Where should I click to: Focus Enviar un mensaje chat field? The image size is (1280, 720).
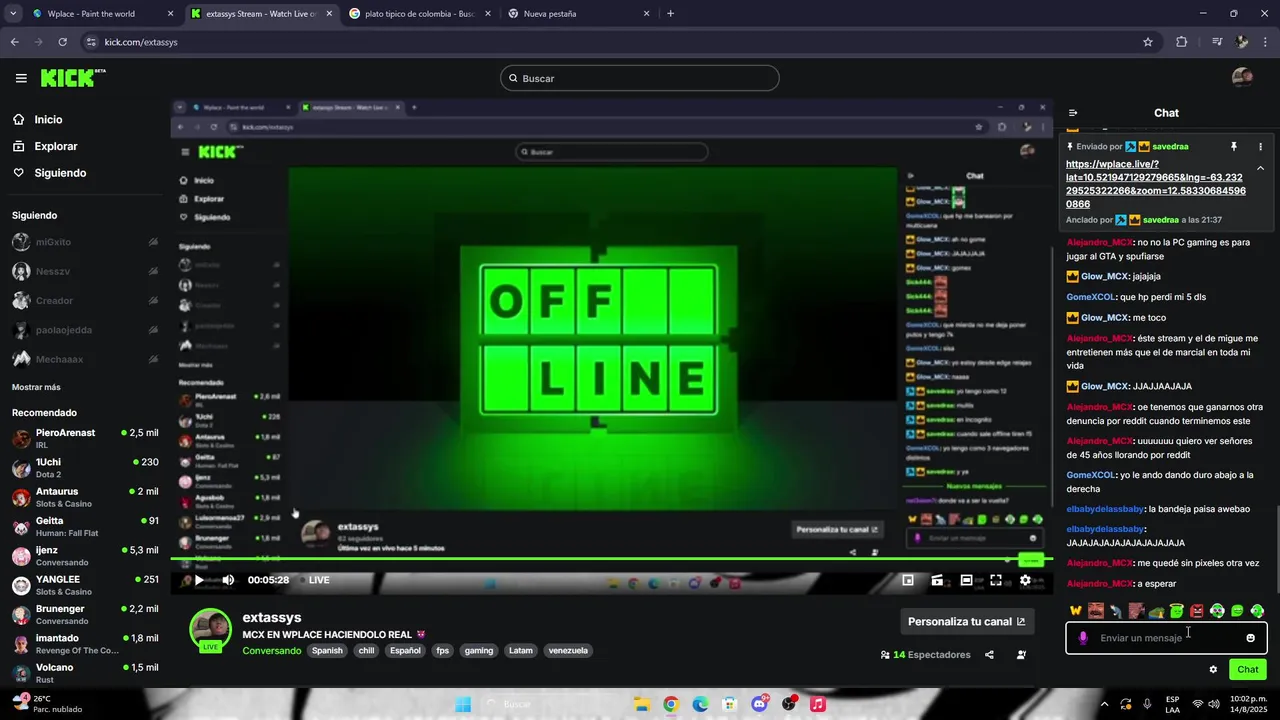point(1166,638)
